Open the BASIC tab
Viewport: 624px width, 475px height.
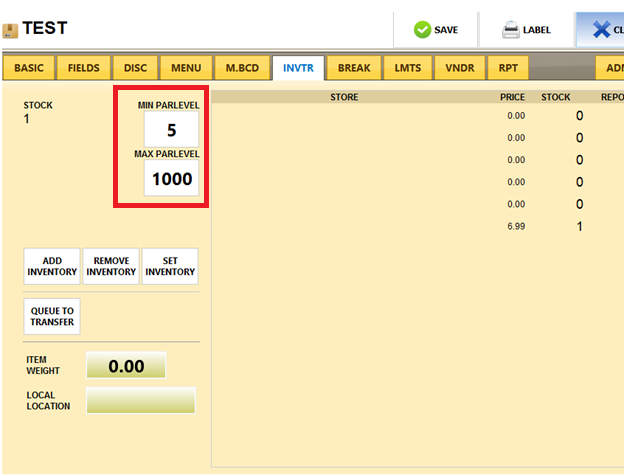pos(30,68)
